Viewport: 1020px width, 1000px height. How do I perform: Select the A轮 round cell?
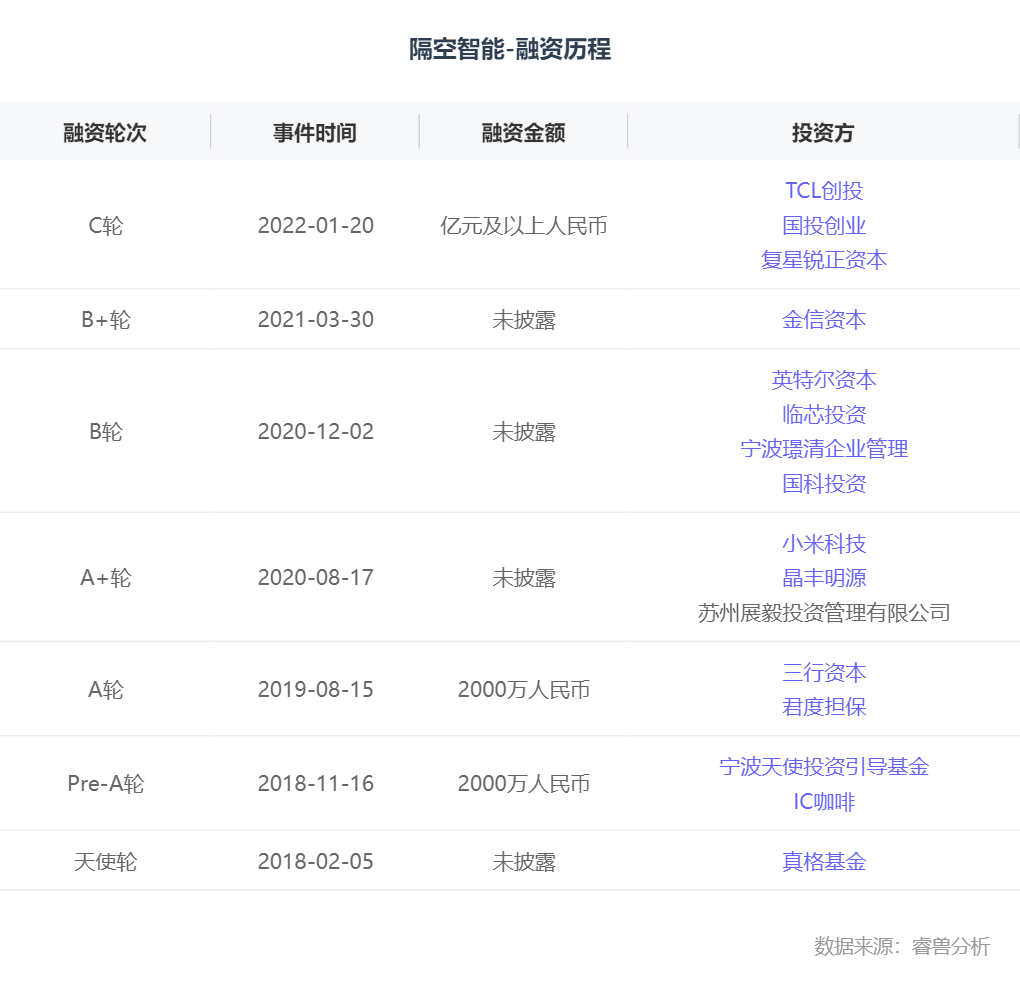[105, 690]
